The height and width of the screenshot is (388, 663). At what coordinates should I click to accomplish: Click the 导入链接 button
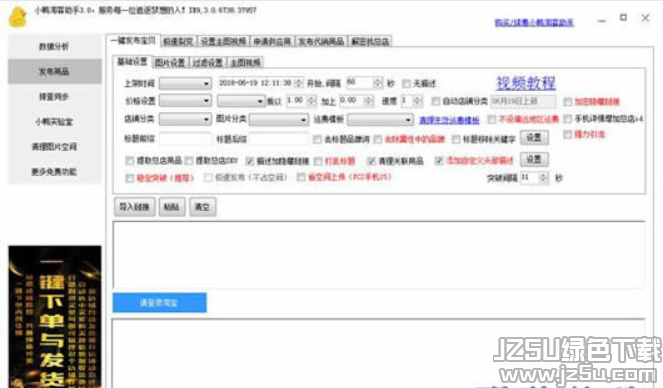[x=134, y=207]
